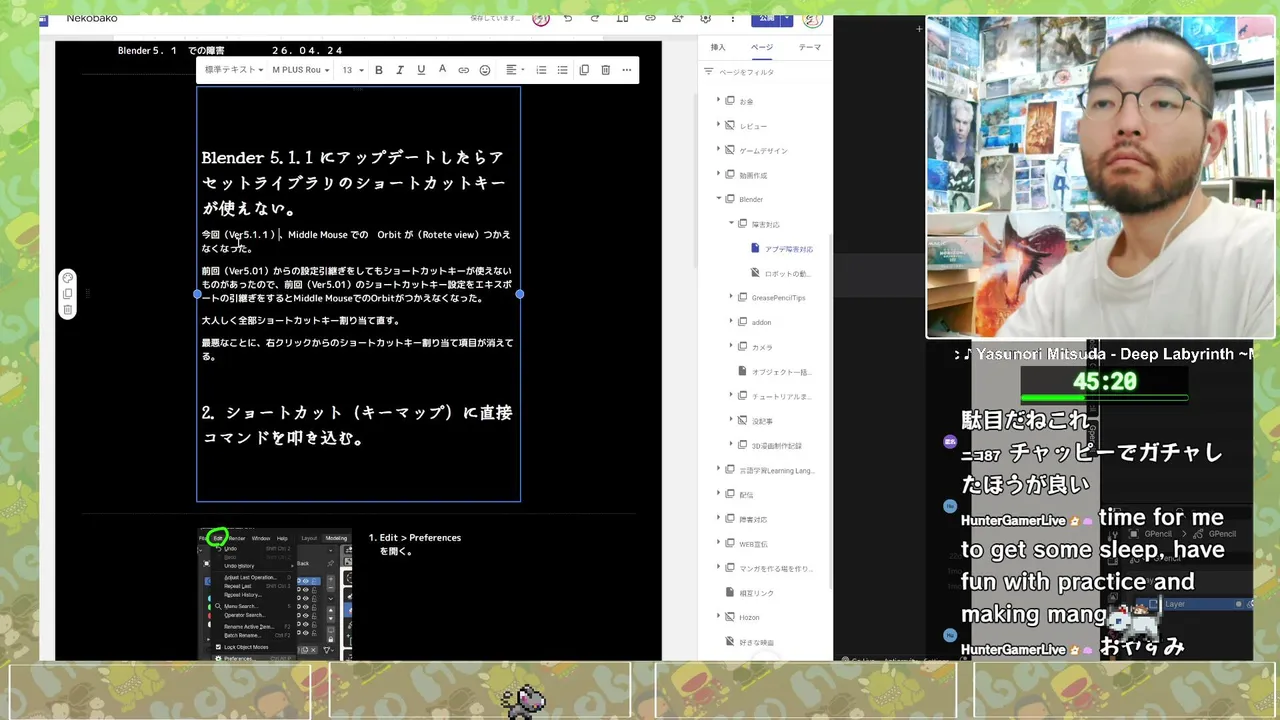
Task: Copy published site link icon
Action: pos(650,18)
